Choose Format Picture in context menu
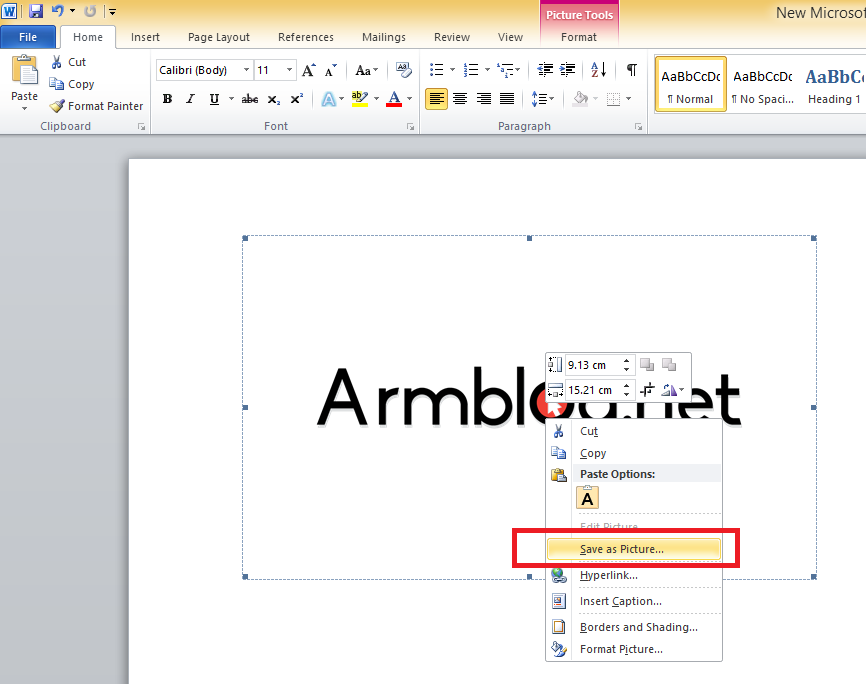 pyautogui.click(x=633, y=649)
